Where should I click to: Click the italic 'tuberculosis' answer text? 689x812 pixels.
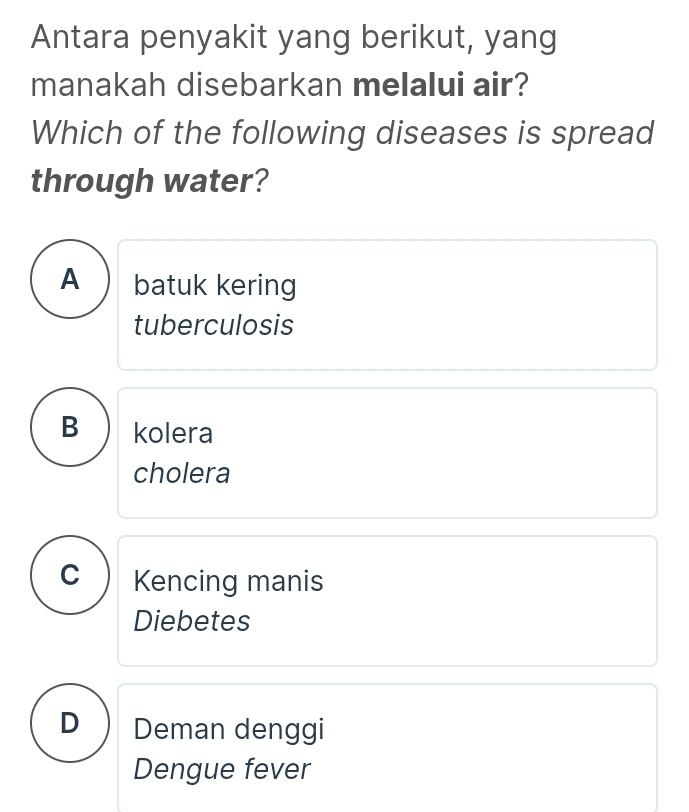(213, 325)
